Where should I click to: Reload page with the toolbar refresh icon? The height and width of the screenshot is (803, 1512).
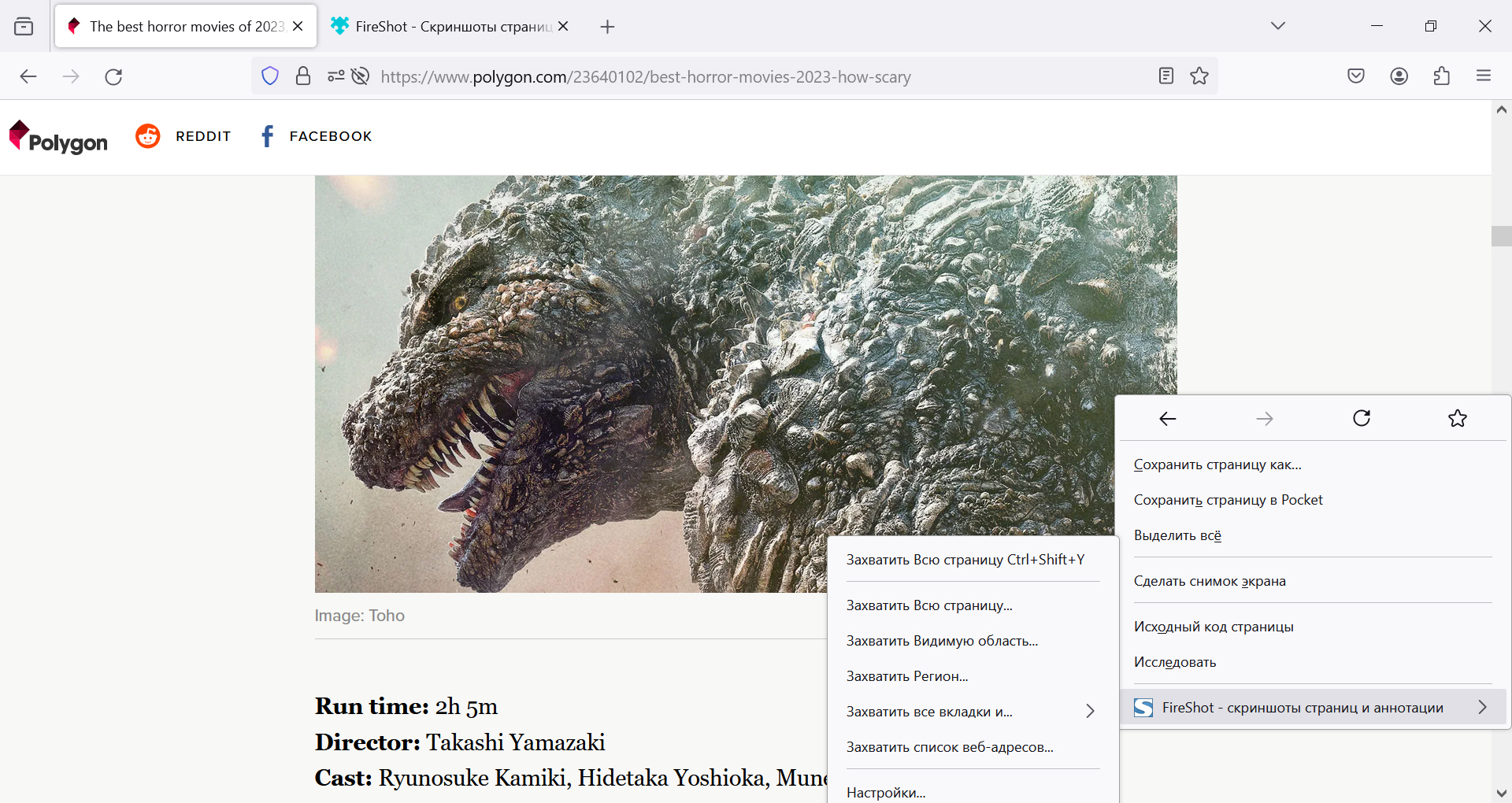(113, 76)
